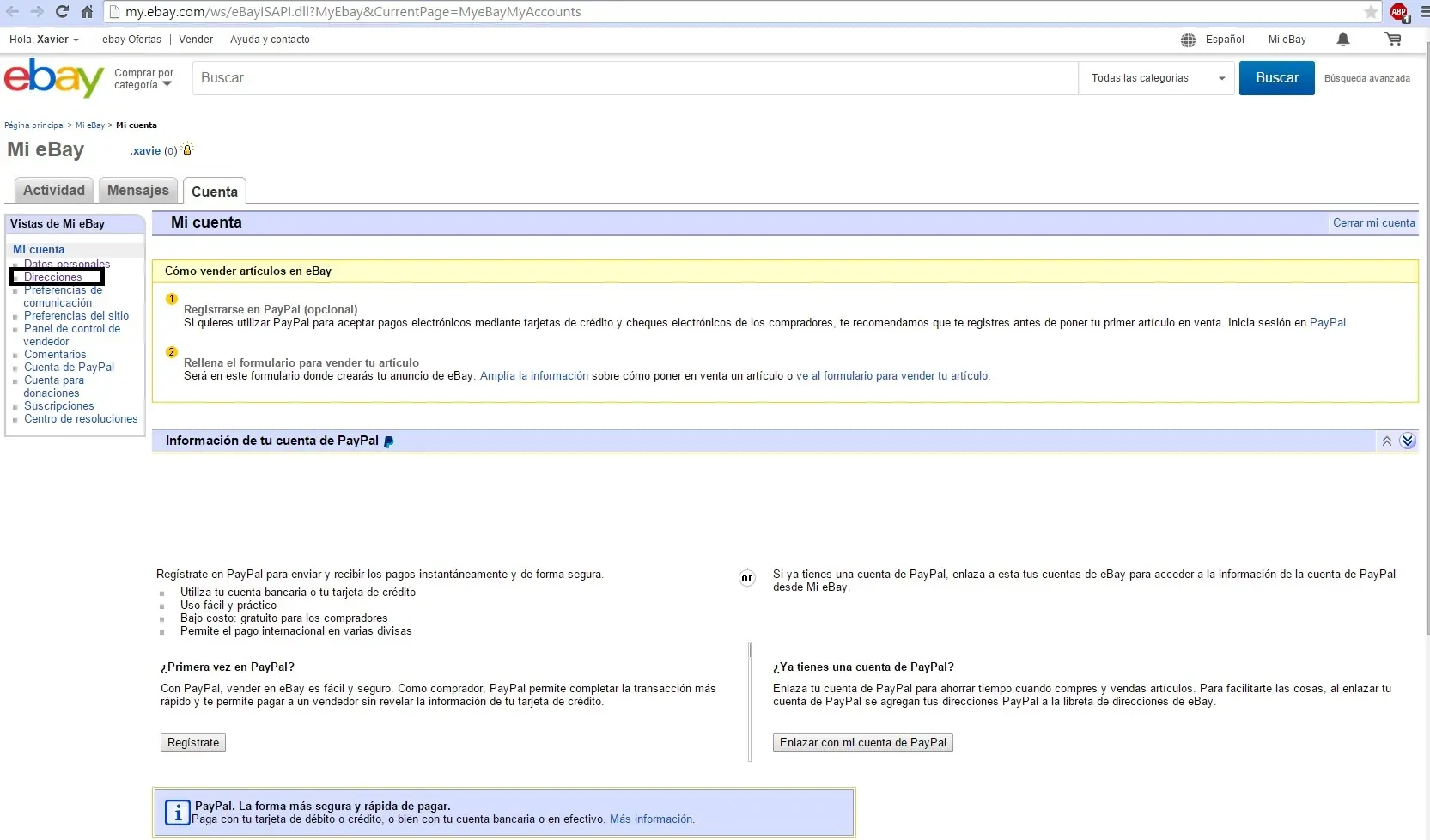The height and width of the screenshot is (840, 1430).
Task: Click the globe language icon
Action: pyautogui.click(x=1188, y=40)
